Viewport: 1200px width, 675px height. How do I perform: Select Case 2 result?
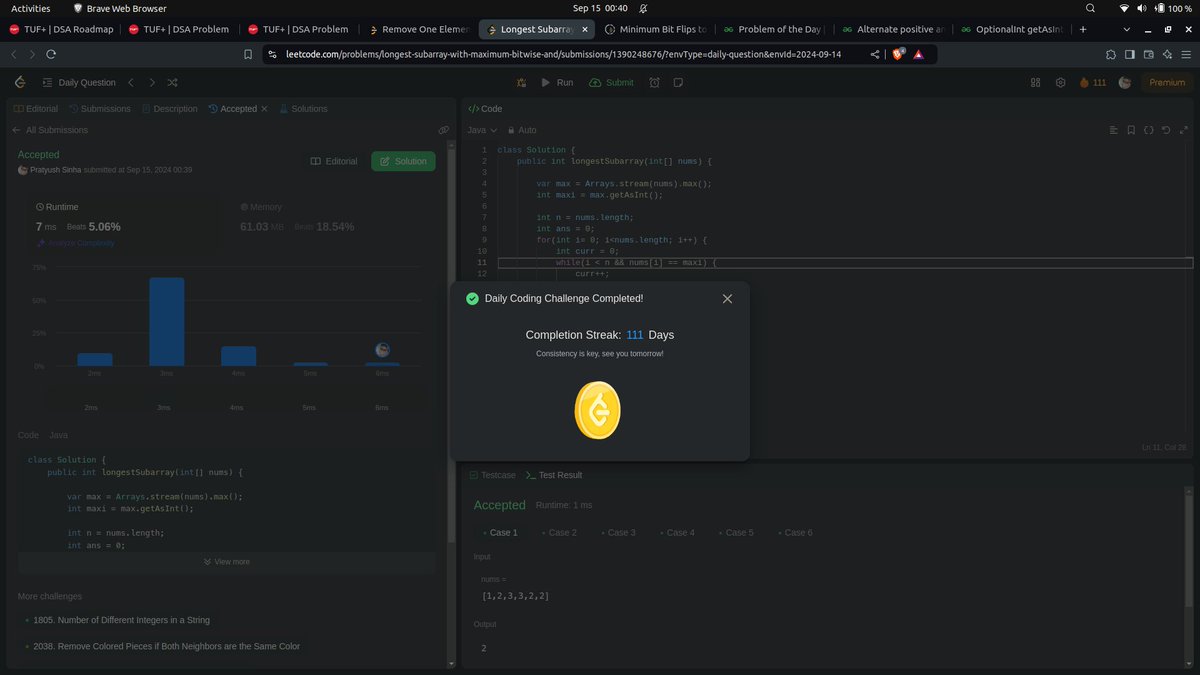(x=559, y=533)
